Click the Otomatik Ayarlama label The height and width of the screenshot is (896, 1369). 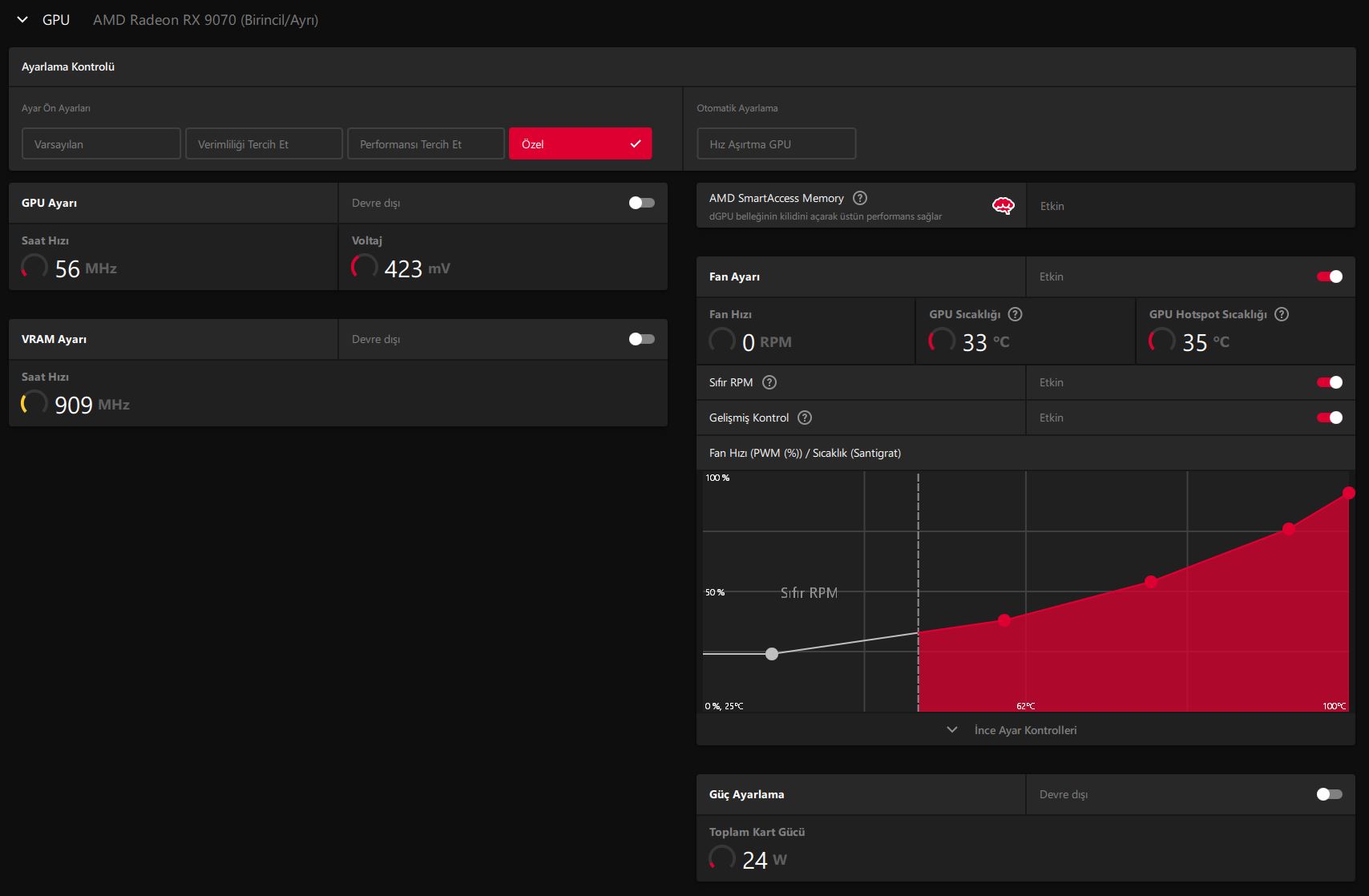(737, 108)
